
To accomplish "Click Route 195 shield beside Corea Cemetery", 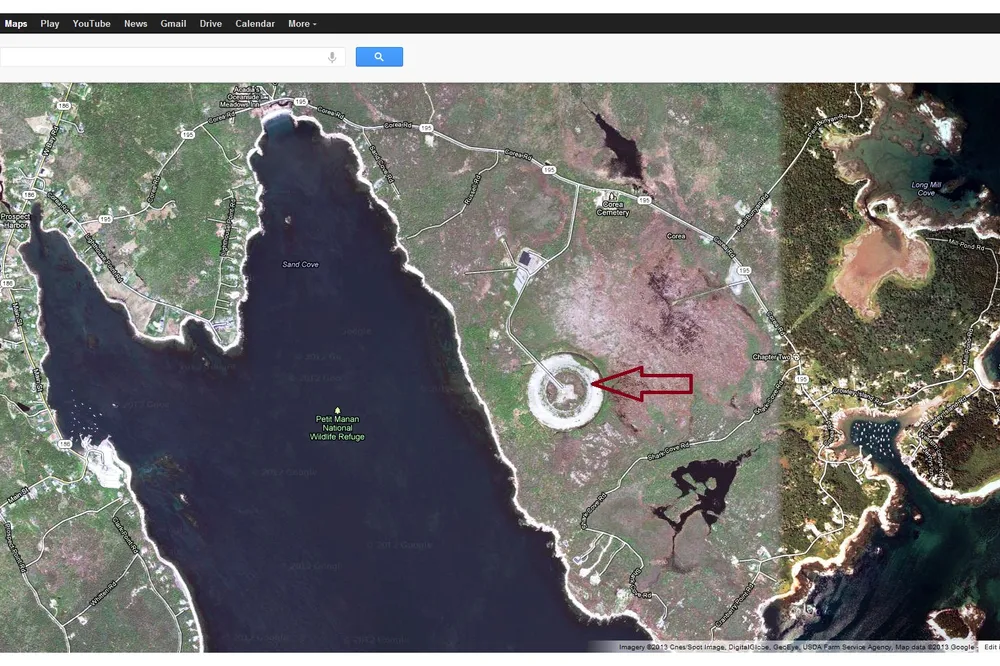I will (x=645, y=200).
